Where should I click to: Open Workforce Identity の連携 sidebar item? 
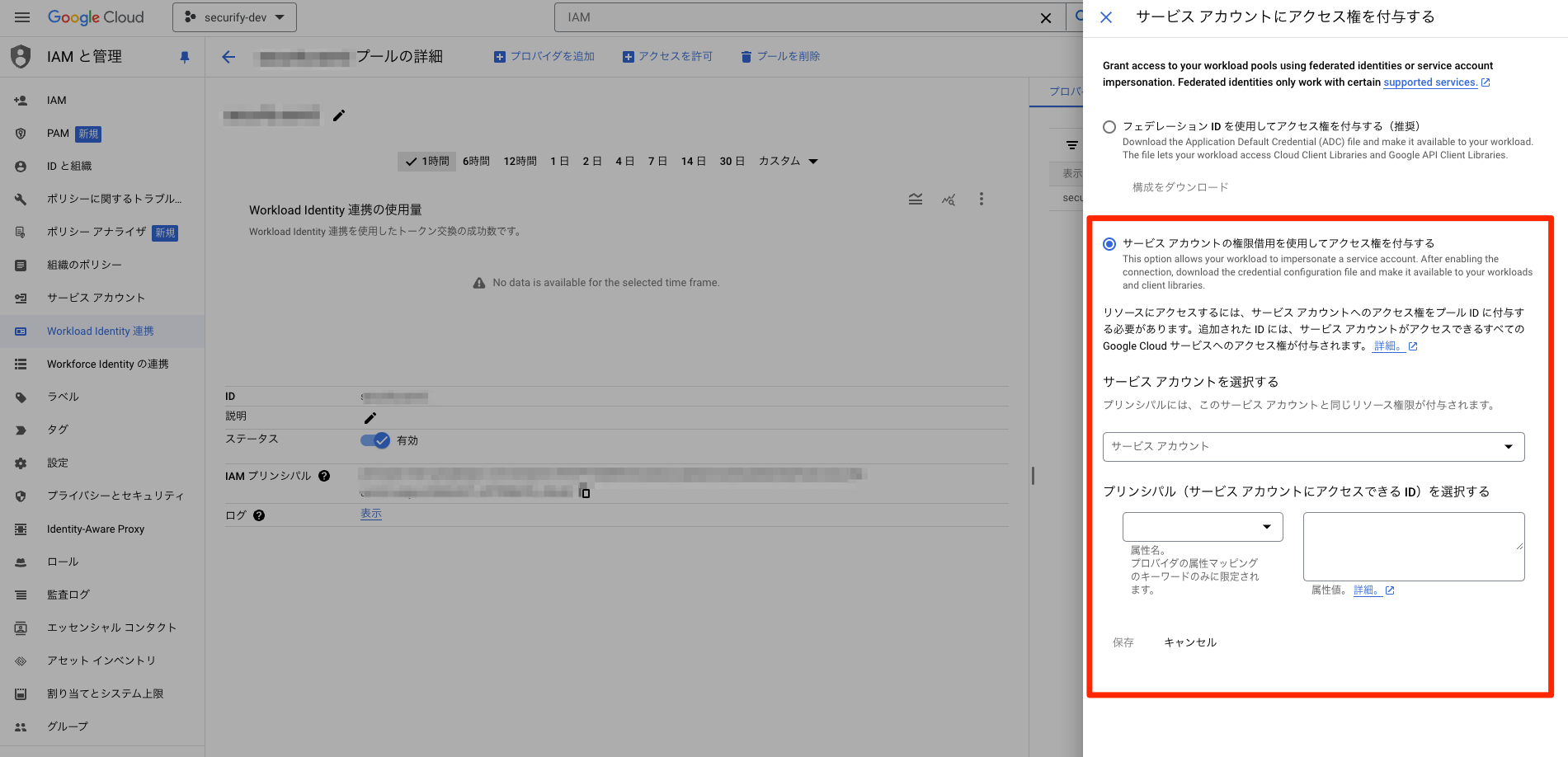pyautogui.click(x=102, y=364)
